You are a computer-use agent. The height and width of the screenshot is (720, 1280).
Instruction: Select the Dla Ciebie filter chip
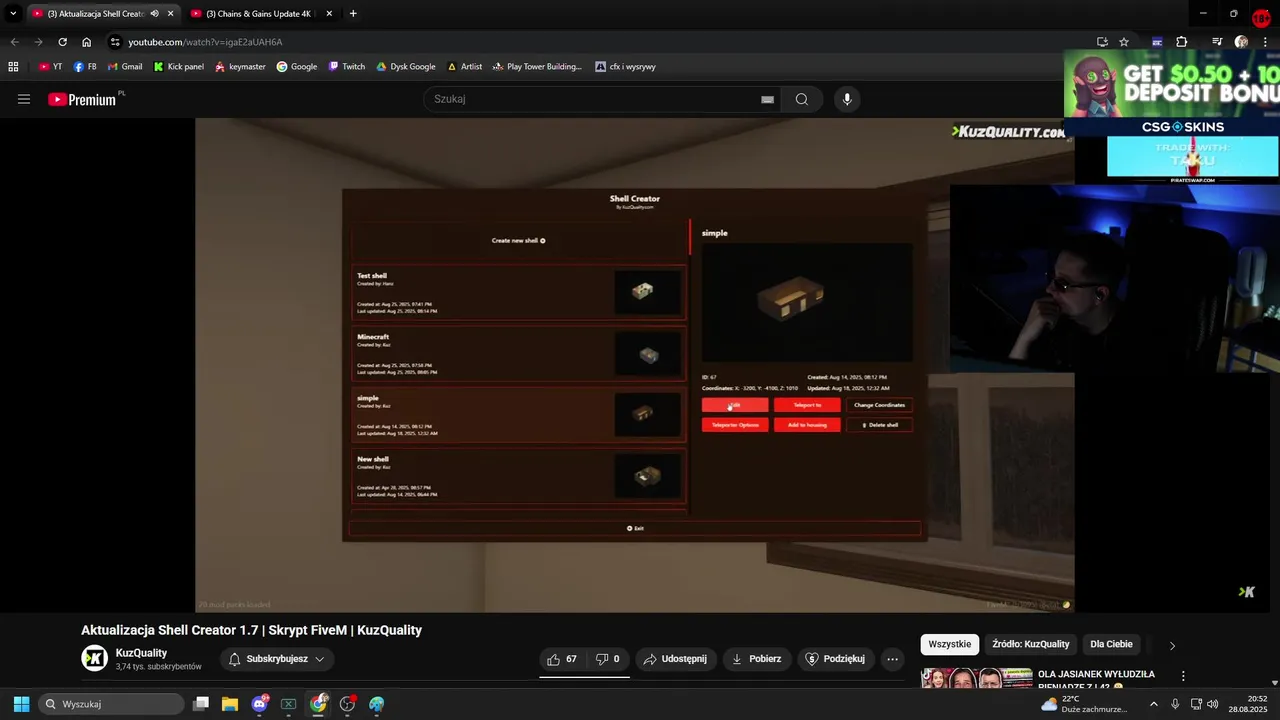[1111, 645]
